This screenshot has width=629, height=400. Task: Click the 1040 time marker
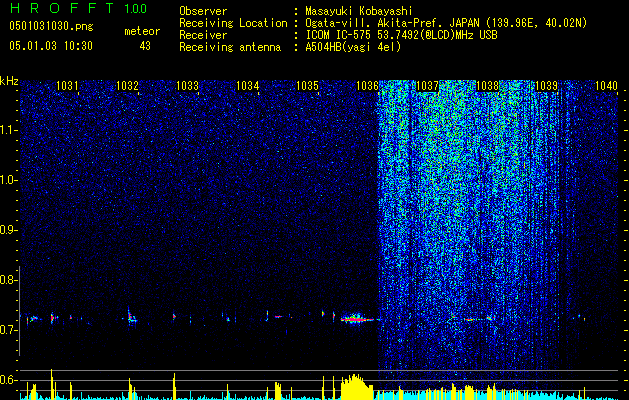[607, 86]
